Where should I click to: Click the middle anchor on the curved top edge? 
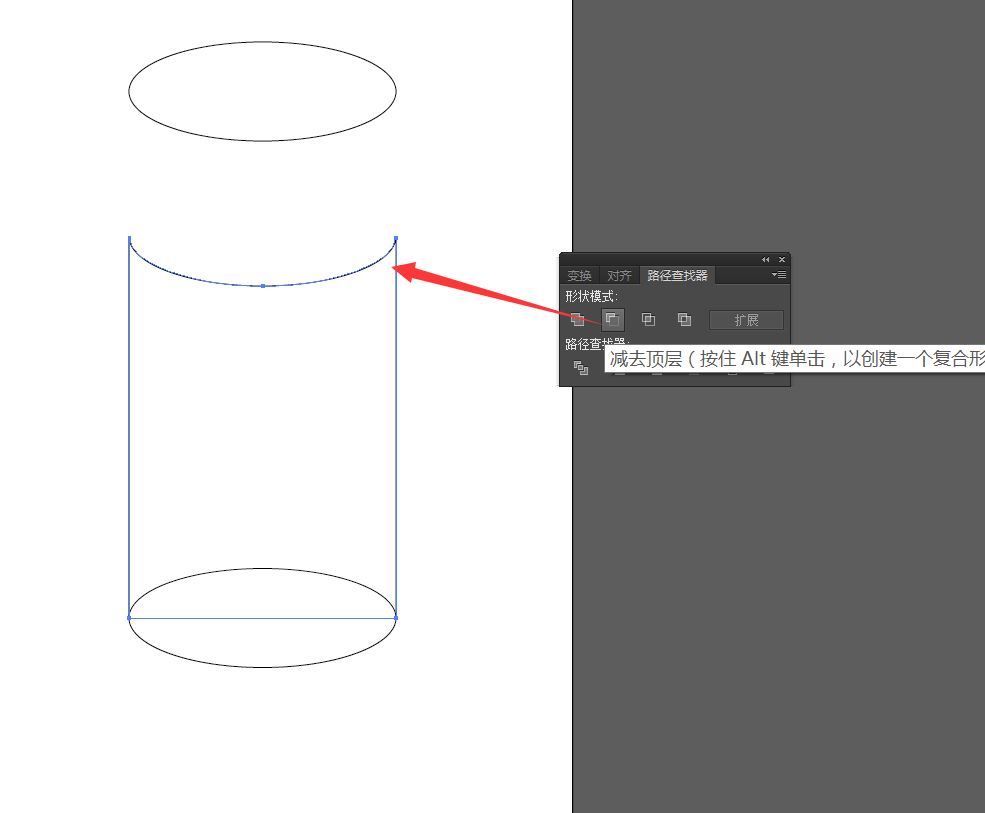coord(262,286)
